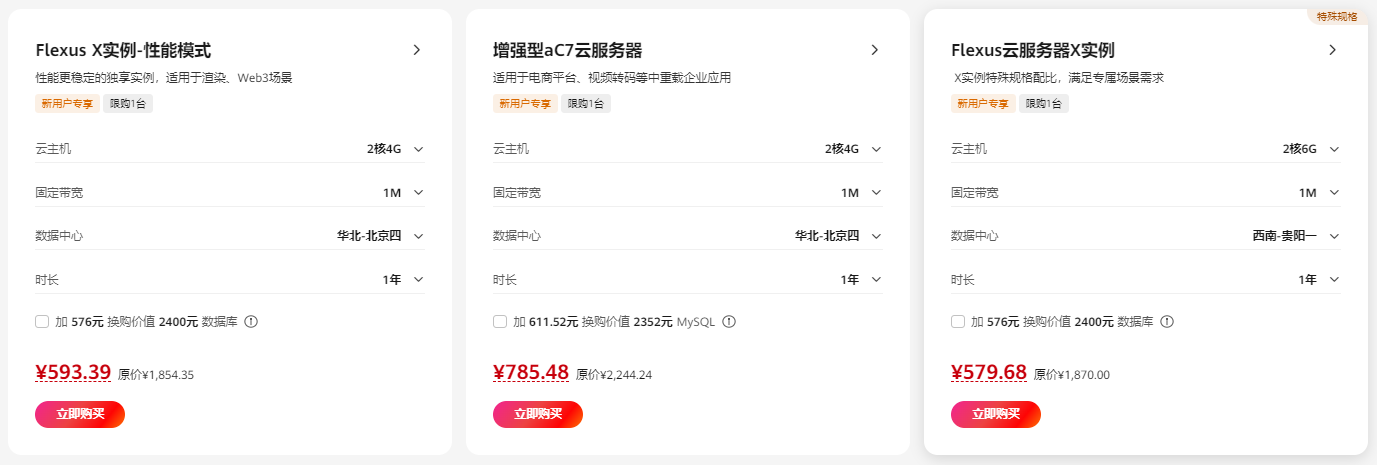1377x465 pixels.
Task: Enable 576元 database add-on in first card
Action: 42,322
